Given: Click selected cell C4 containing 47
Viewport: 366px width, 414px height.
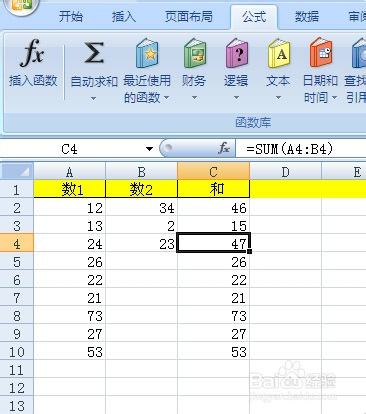Looking at the screenshot, I should 214,244.
